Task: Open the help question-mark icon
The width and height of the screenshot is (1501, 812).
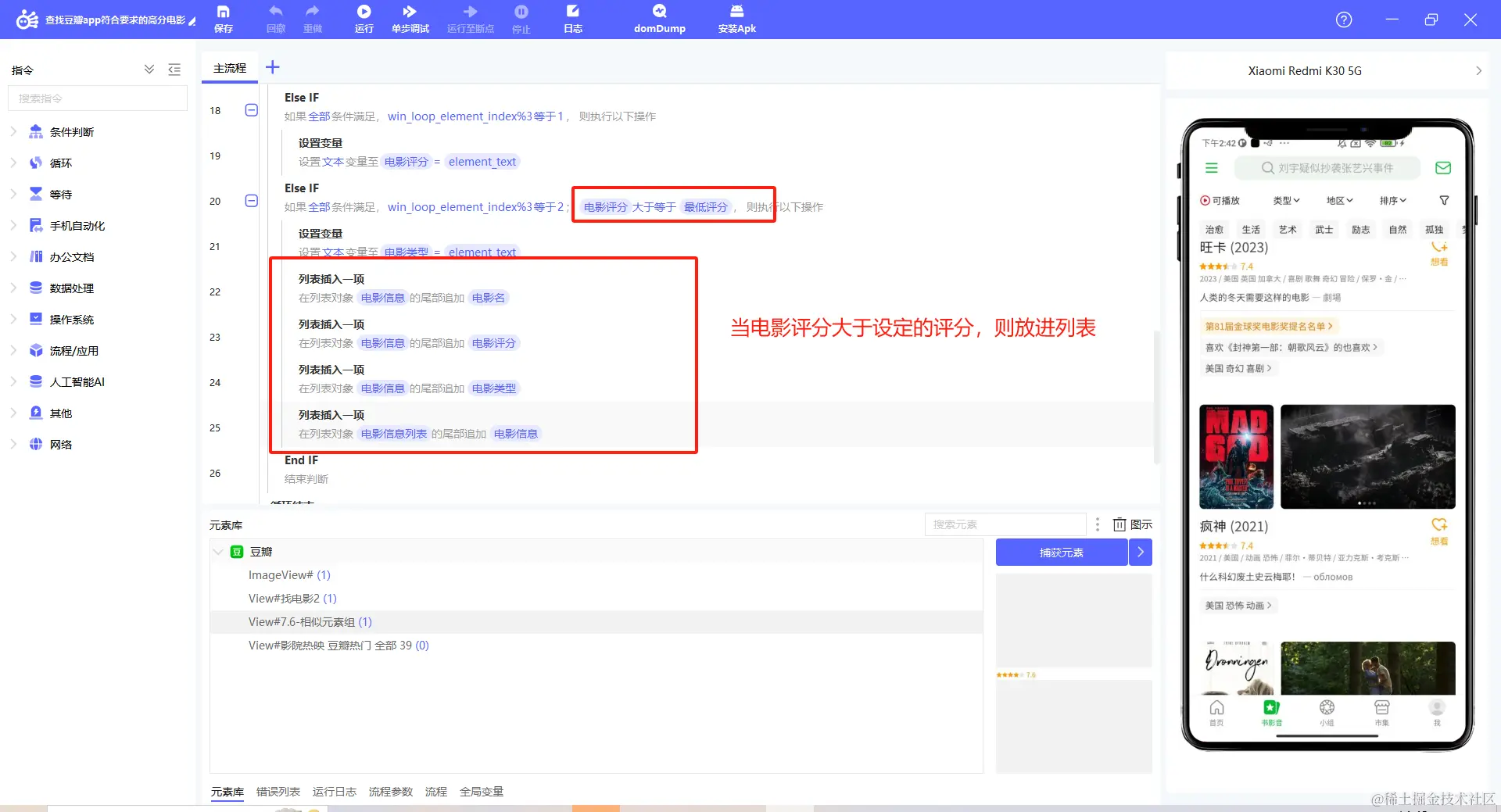Action: [1344, 20]
